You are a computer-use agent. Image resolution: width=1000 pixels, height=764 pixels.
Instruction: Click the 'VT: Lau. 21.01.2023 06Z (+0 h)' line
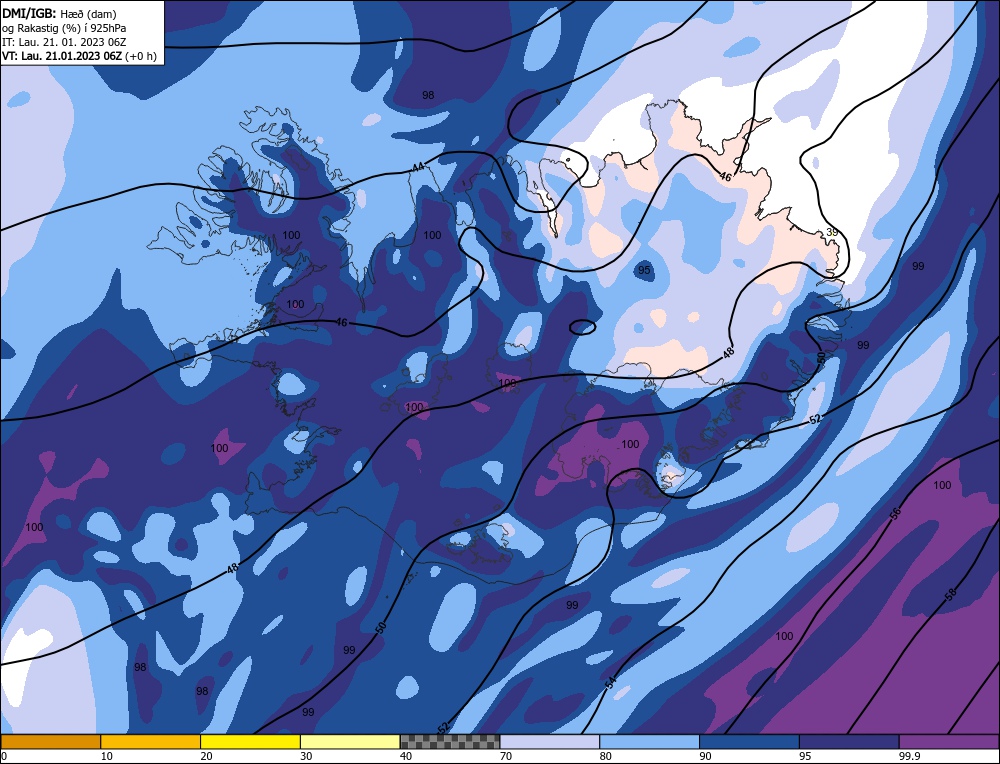[79, 55]
